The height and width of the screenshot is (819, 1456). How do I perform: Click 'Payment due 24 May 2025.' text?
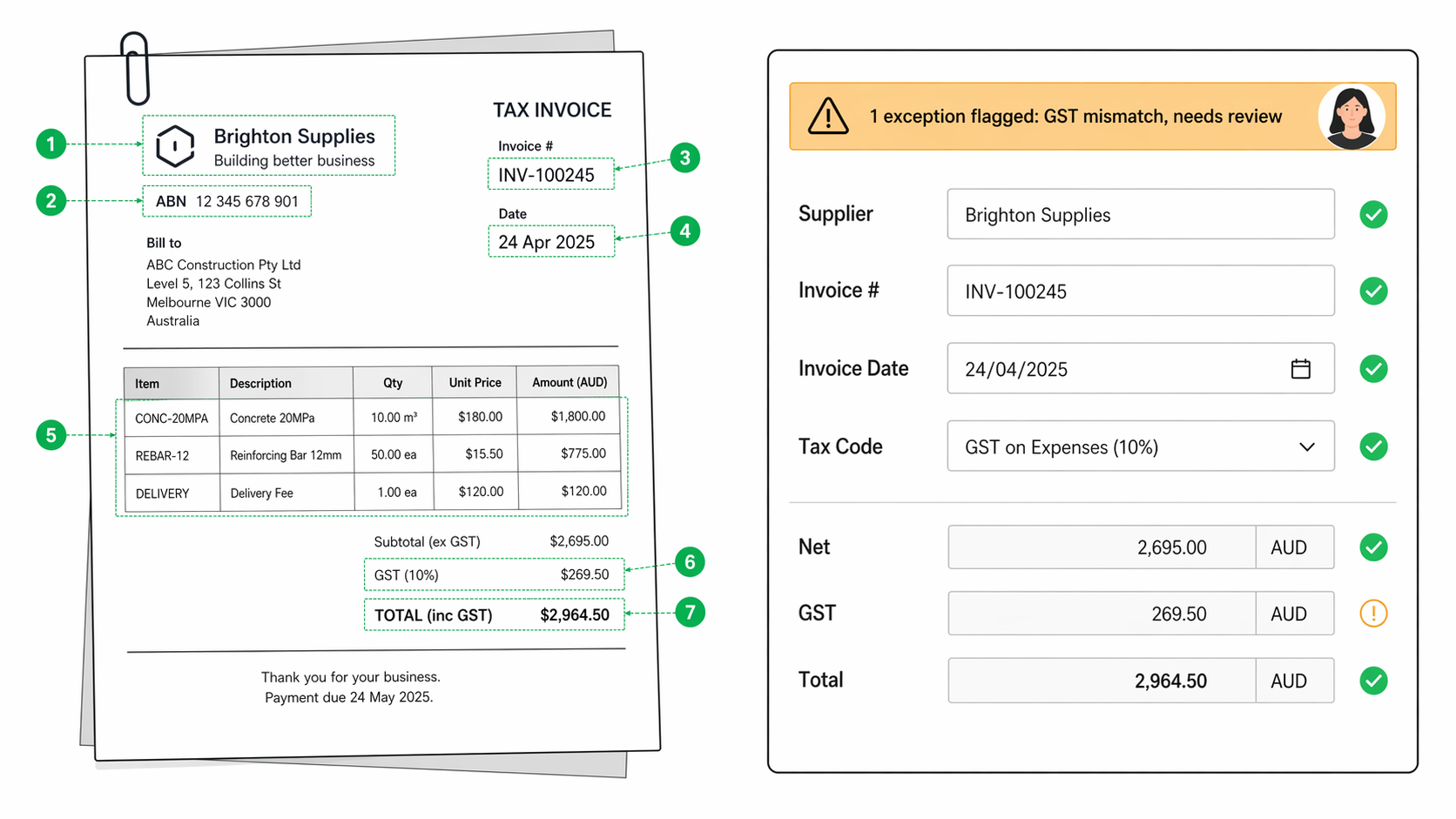(x=349, y=697)
